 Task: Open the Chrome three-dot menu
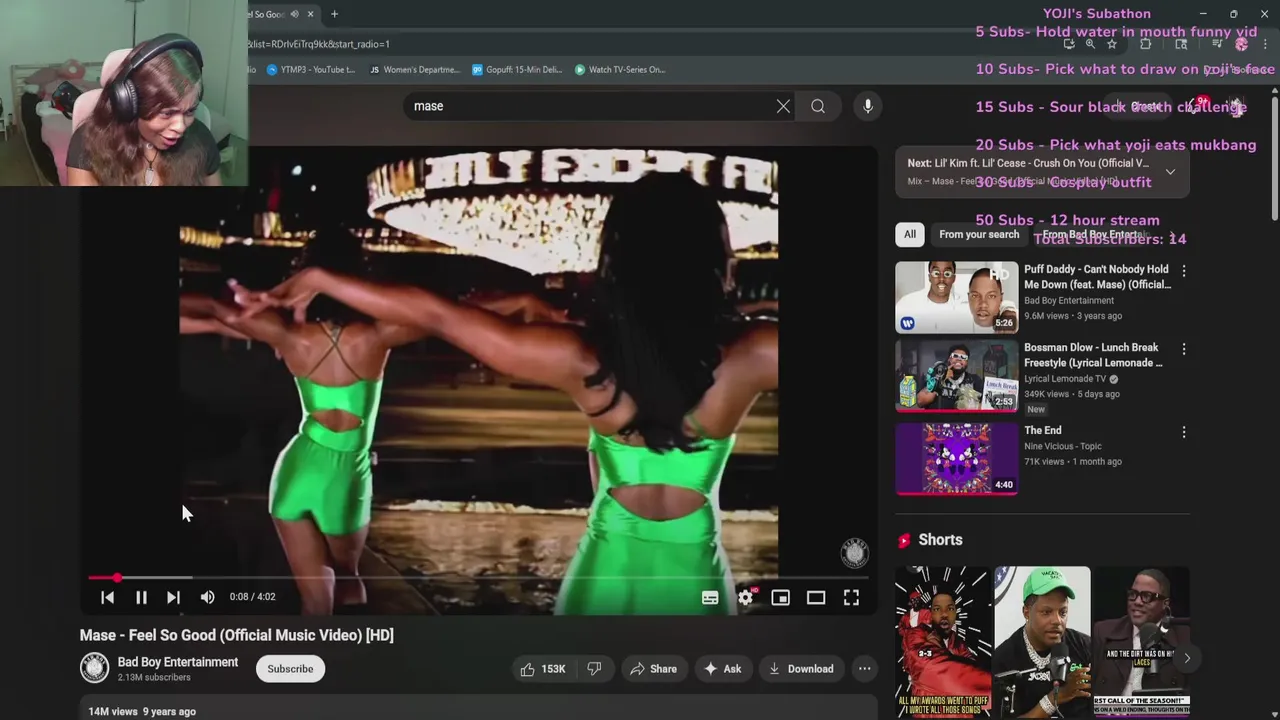tap(1264, 44)
